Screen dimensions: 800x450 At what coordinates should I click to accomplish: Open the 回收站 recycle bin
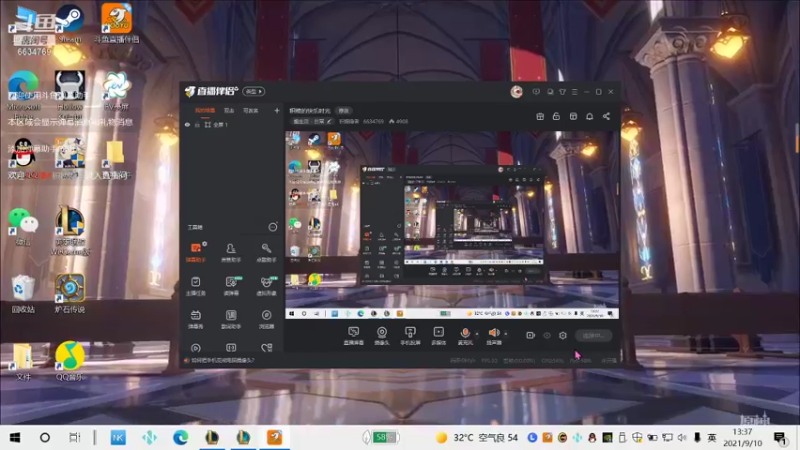23,293
